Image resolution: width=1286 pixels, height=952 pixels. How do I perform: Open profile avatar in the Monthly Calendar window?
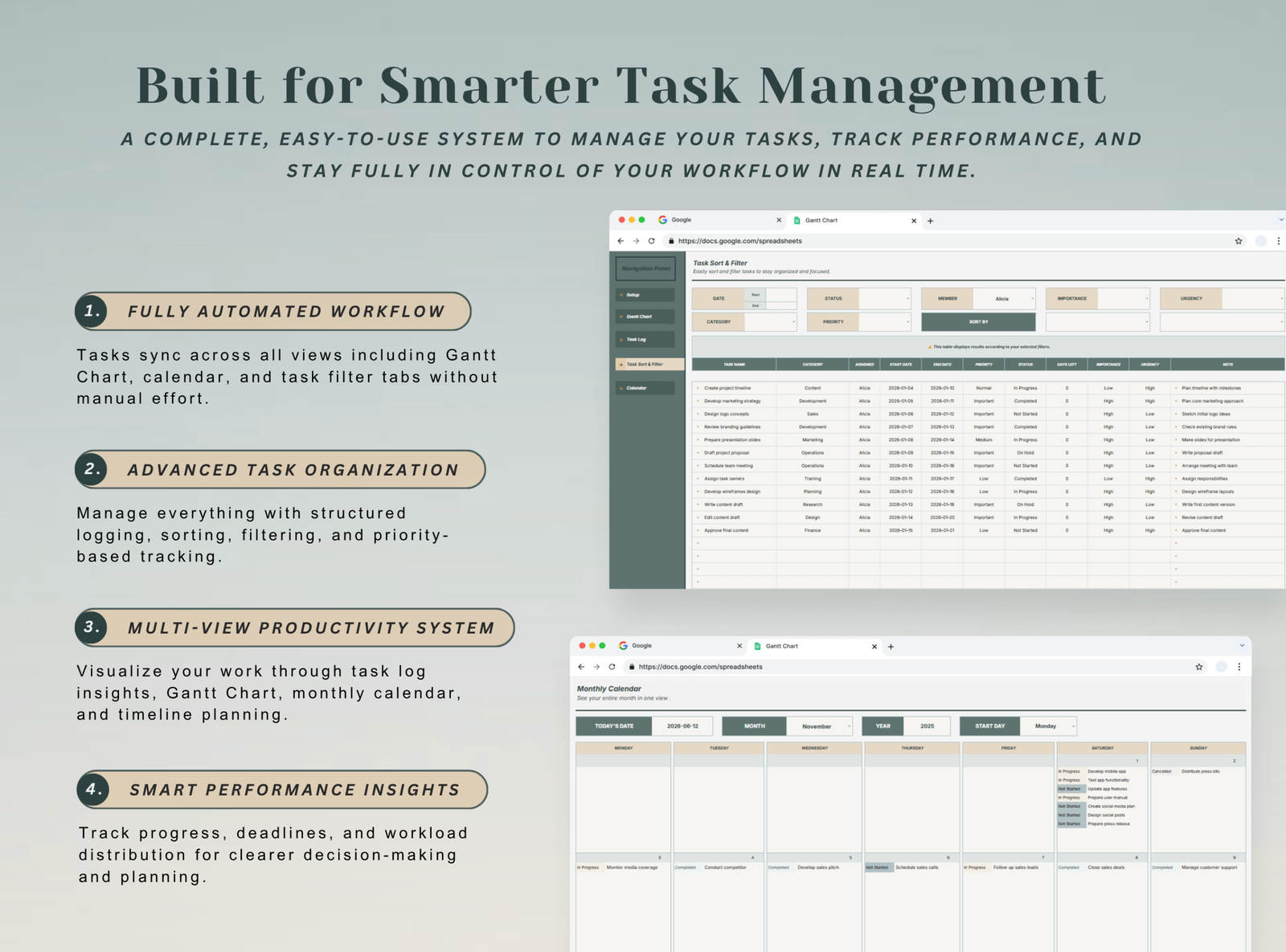point(1221,667)
